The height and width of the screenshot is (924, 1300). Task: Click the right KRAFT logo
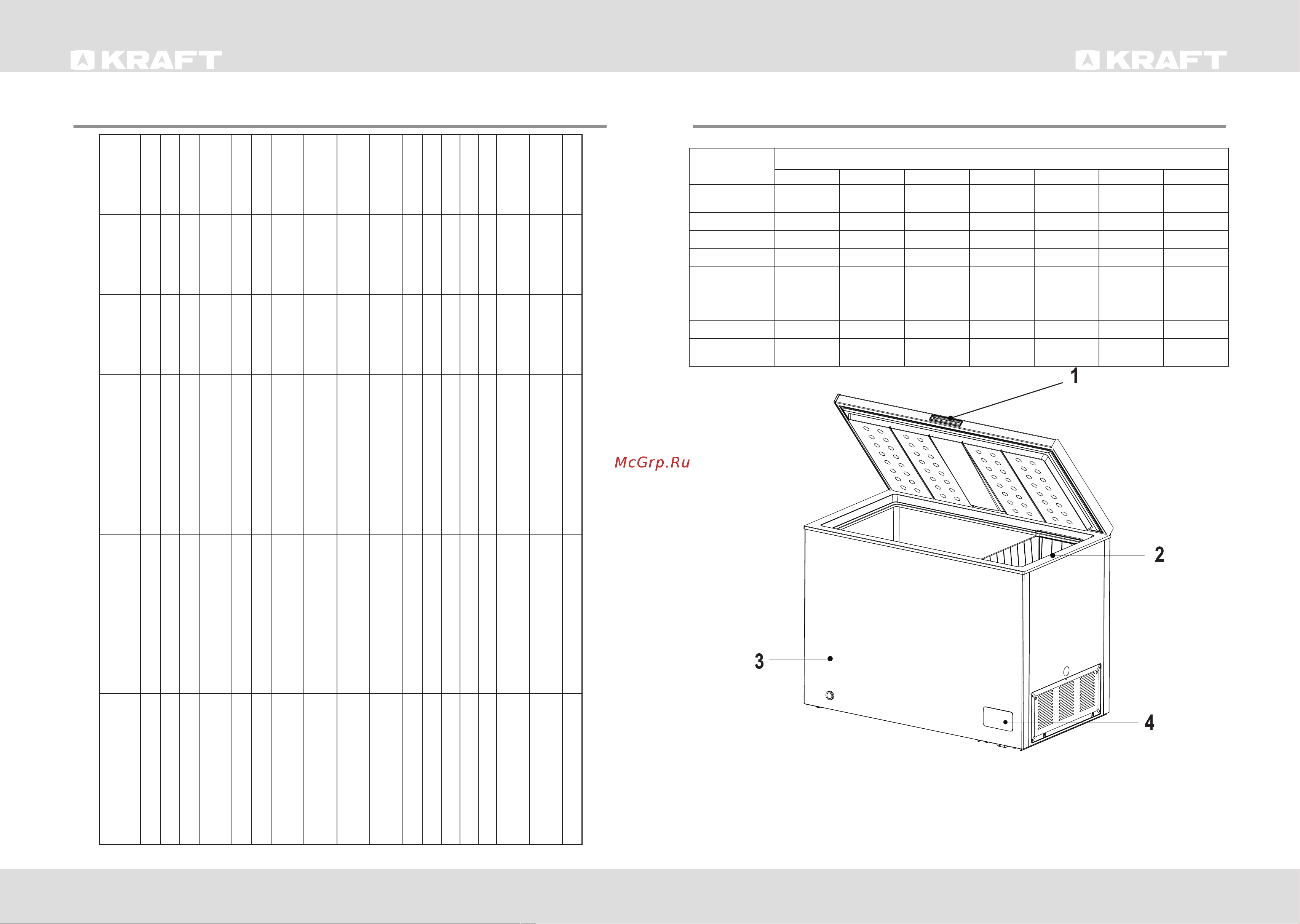[x=1150, y=60]
